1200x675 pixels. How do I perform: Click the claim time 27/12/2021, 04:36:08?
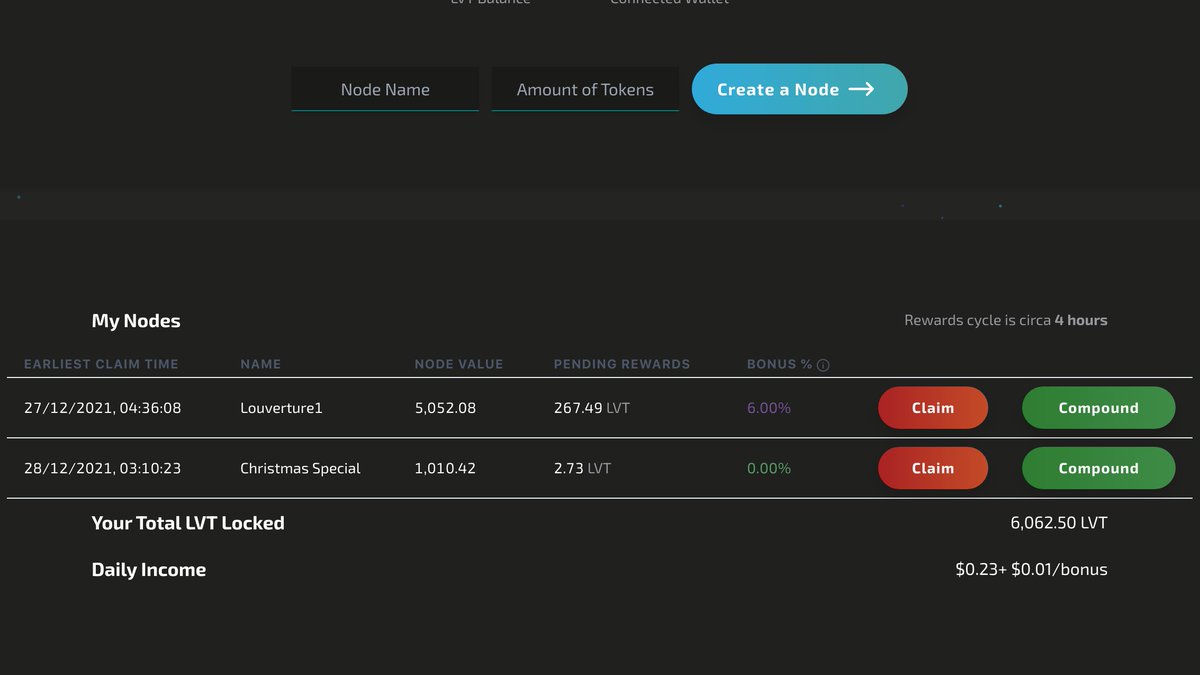click(102, 408)
